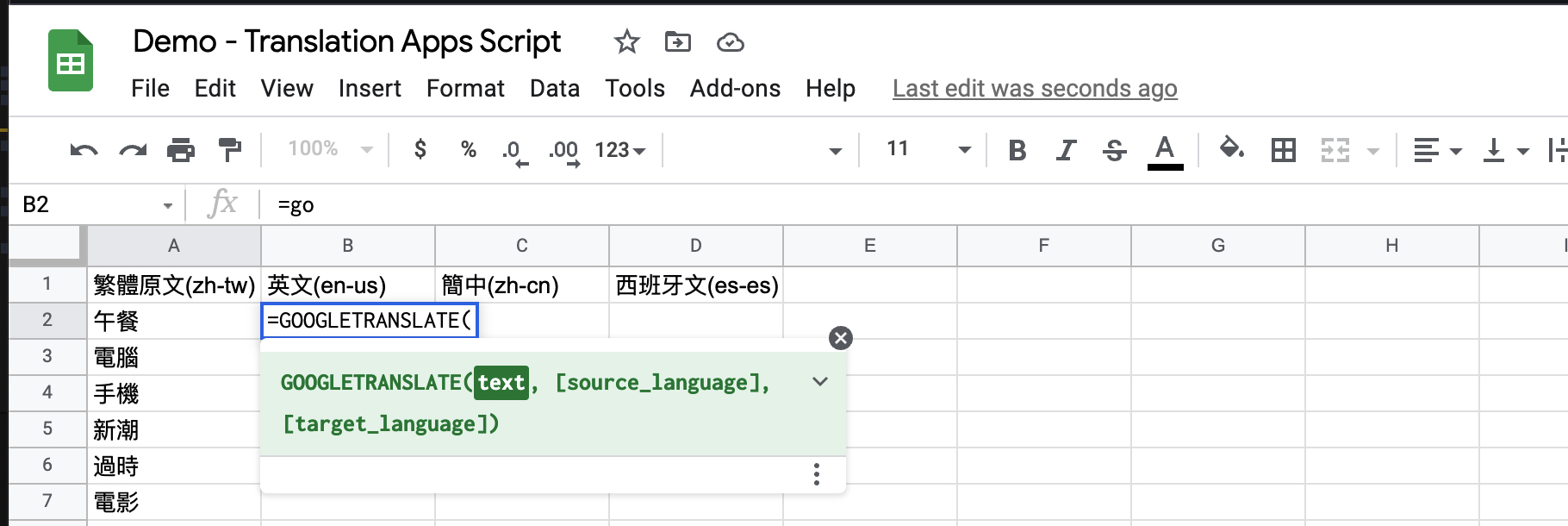
Task: Open the Add-ons menu
Action: pyautogui.click(x=735, y=88)
